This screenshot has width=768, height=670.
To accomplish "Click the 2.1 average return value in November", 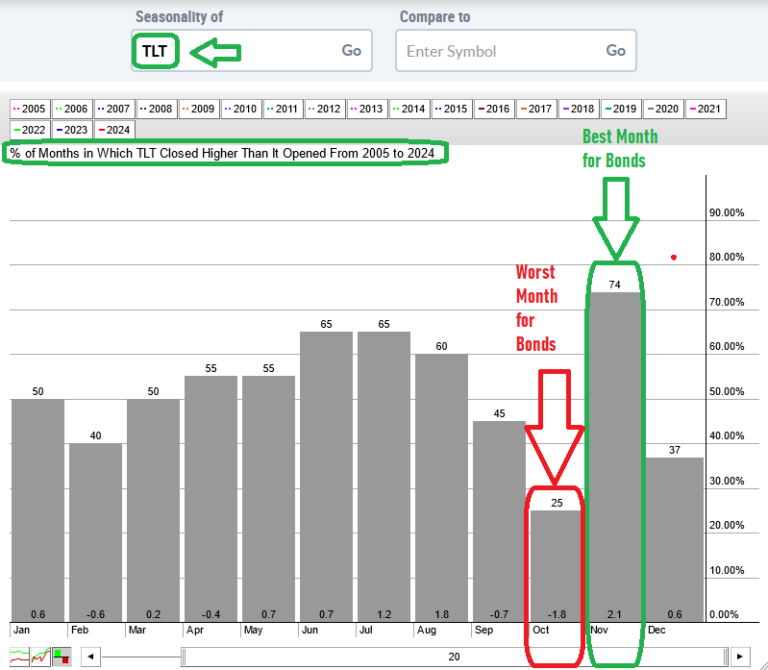I will 614,614.
